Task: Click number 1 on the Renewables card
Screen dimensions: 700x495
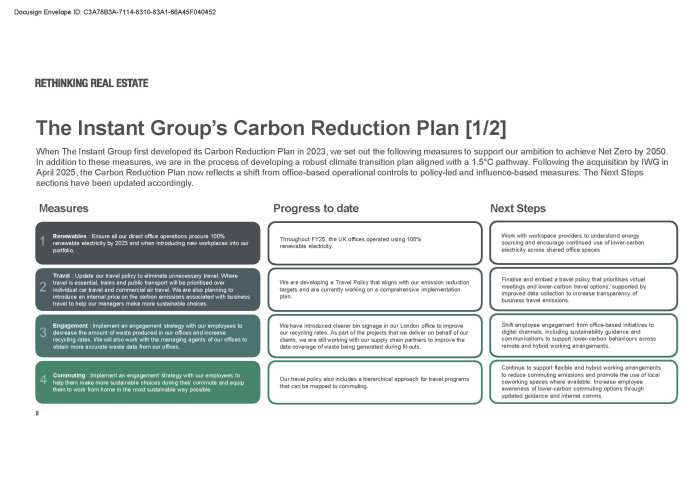Action: click(x=43, y=241)
